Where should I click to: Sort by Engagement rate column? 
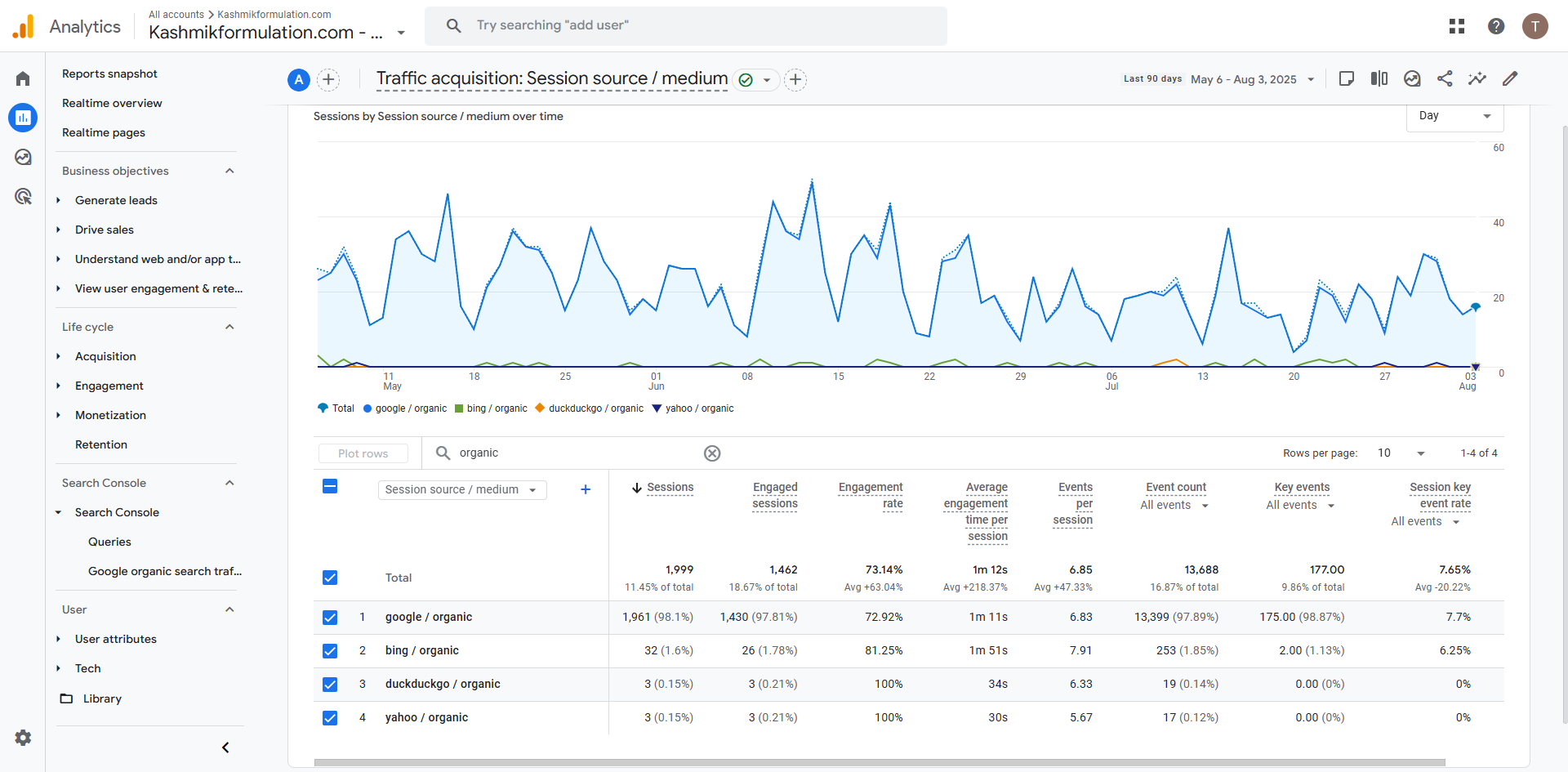coord(871,495)
